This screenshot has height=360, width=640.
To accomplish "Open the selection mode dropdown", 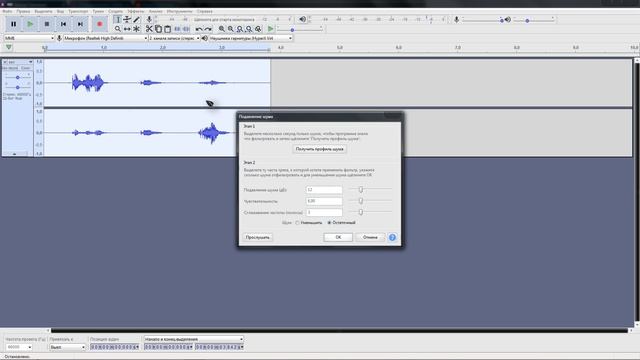I will (193, 339).
